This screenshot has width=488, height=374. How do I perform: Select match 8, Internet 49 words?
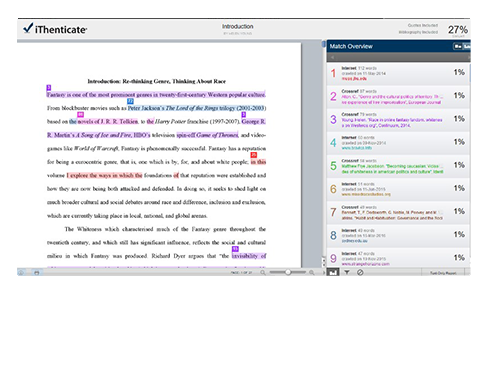398,236
